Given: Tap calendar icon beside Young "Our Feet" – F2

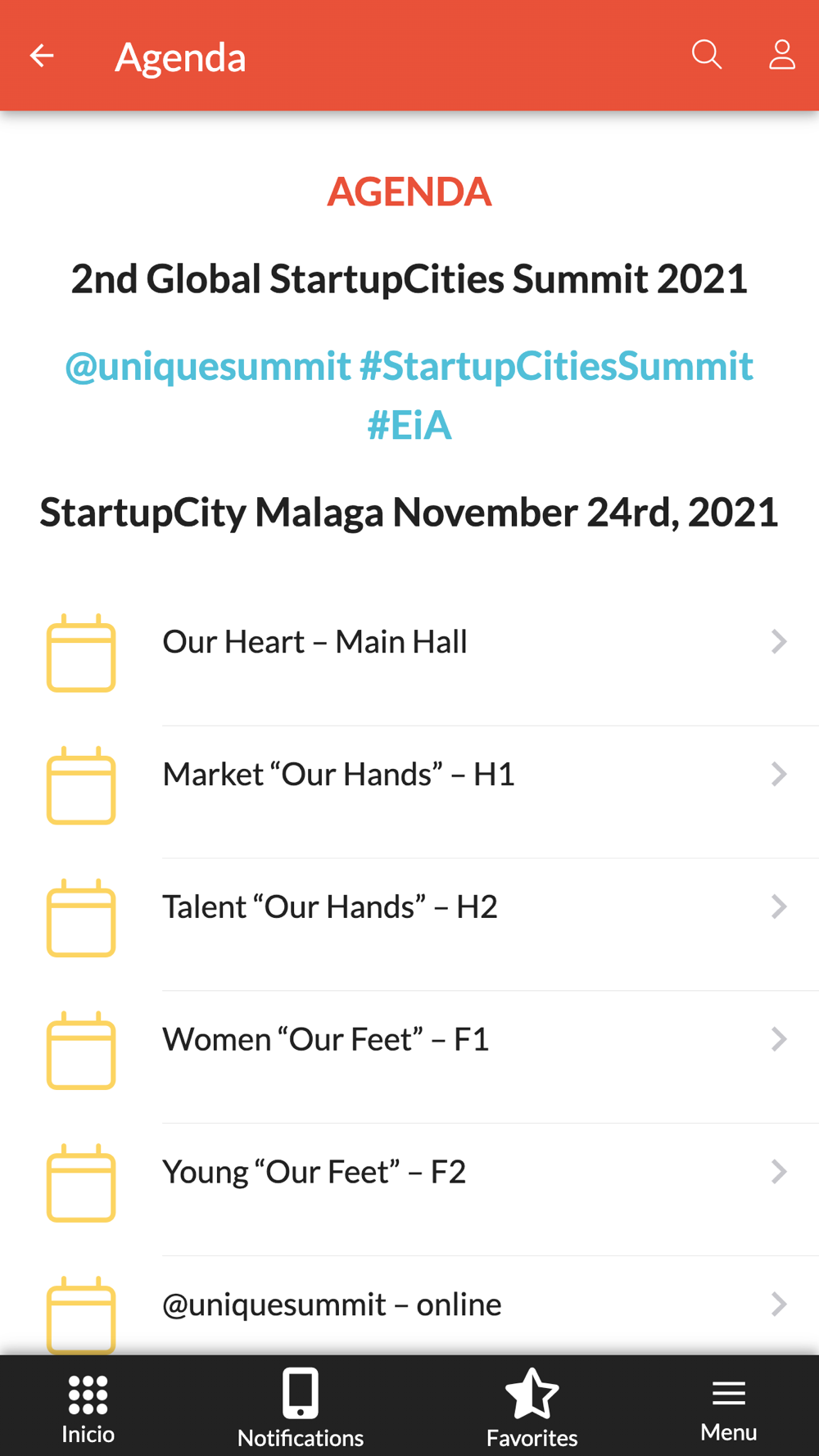Looking at the screenshot, I should point(81,1183).
